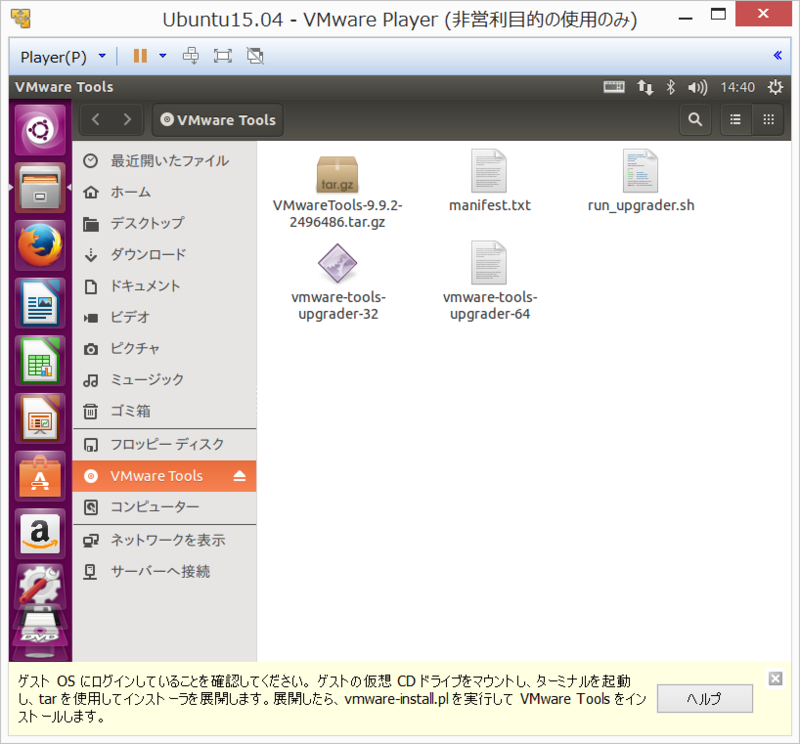Image resolution: width=800 pixels, height=744 pixels.
Task: Open Firefox from the Ubuntu launcher
Action: click(40, 244)
